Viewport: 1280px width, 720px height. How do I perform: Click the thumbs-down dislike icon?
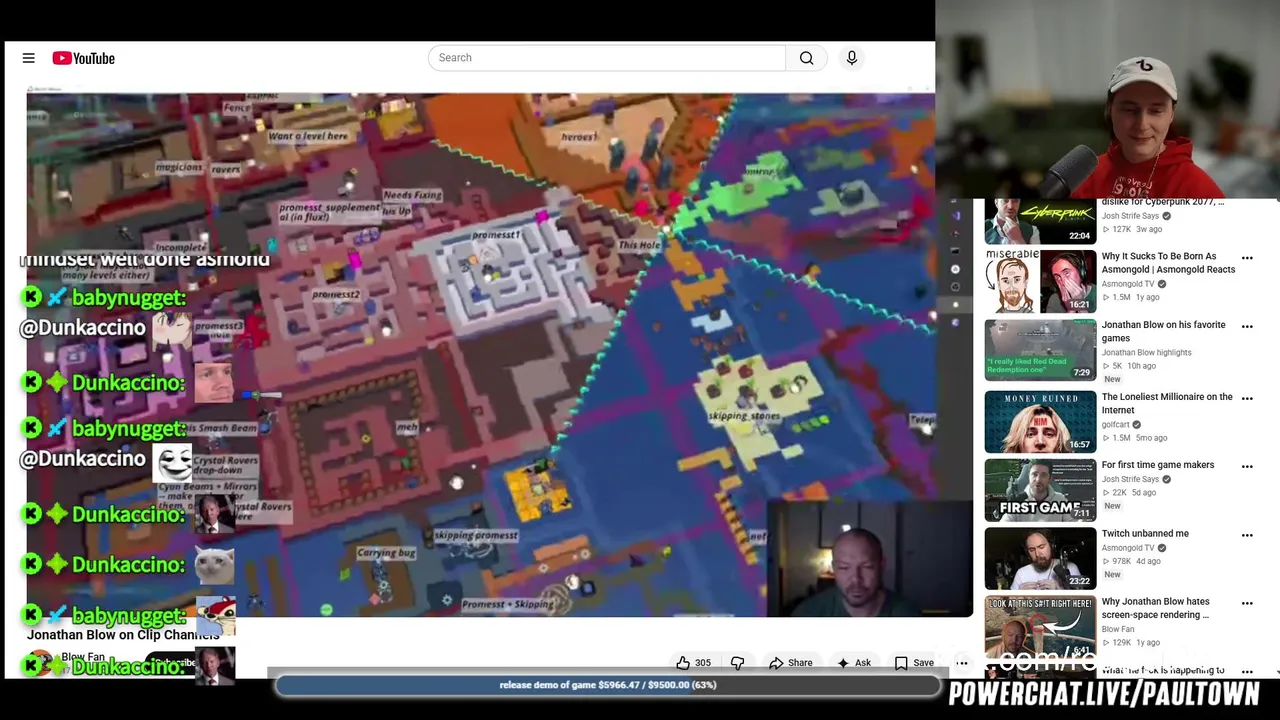pos(738,663)
